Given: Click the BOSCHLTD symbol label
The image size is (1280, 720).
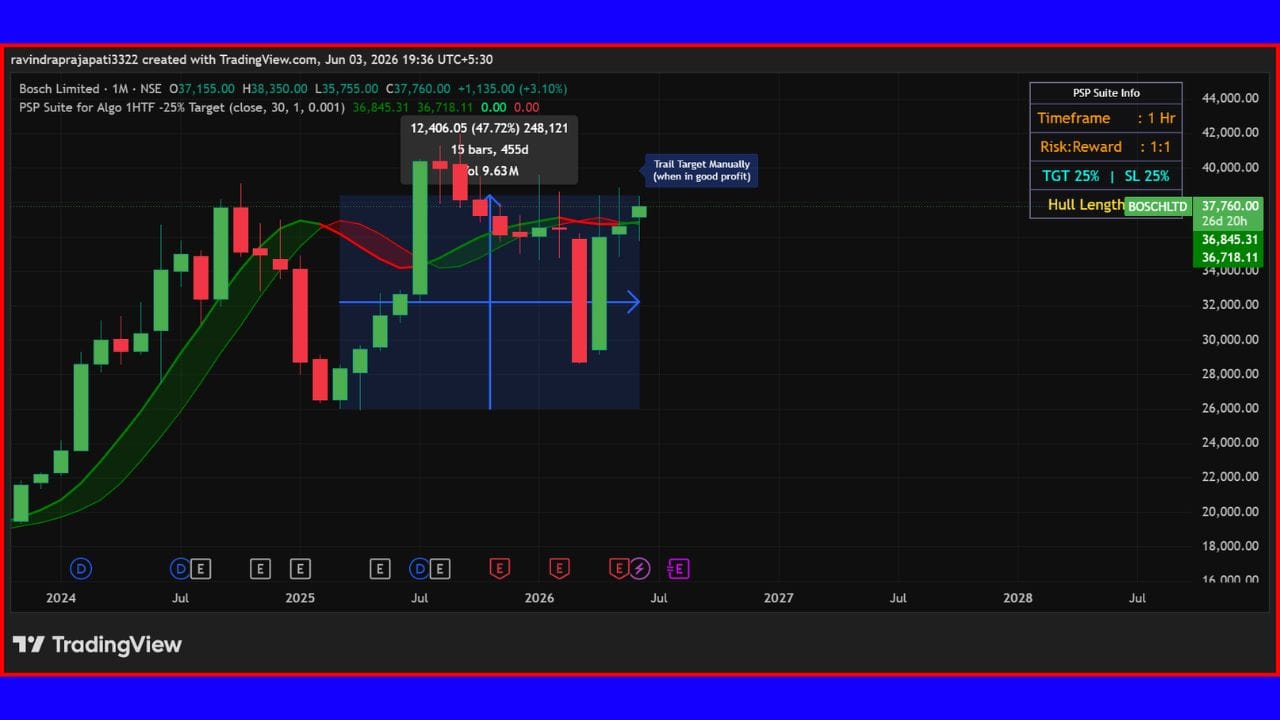Looking at the screenshot, I should tap(1158, 207).
